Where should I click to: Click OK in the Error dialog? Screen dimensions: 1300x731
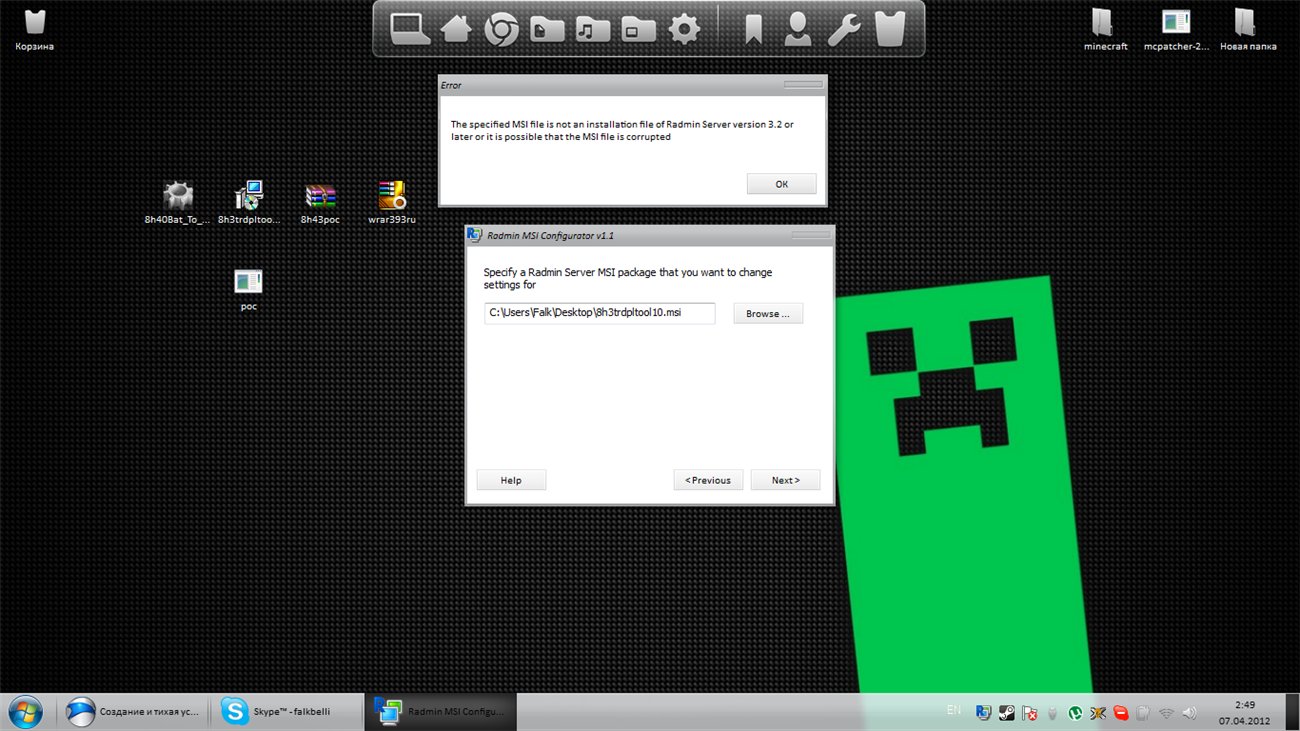tap(781, 184)
